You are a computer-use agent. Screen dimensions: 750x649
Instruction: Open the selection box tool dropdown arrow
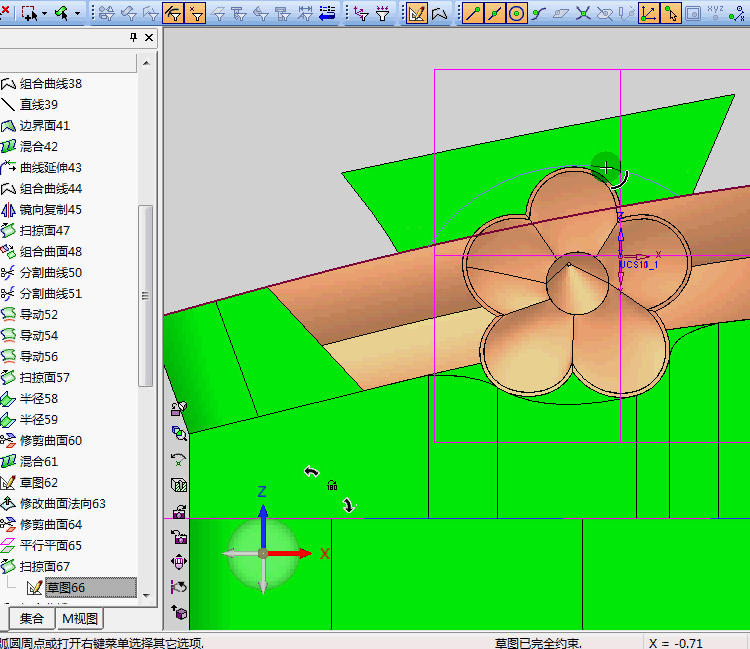(x=43, y=13)
